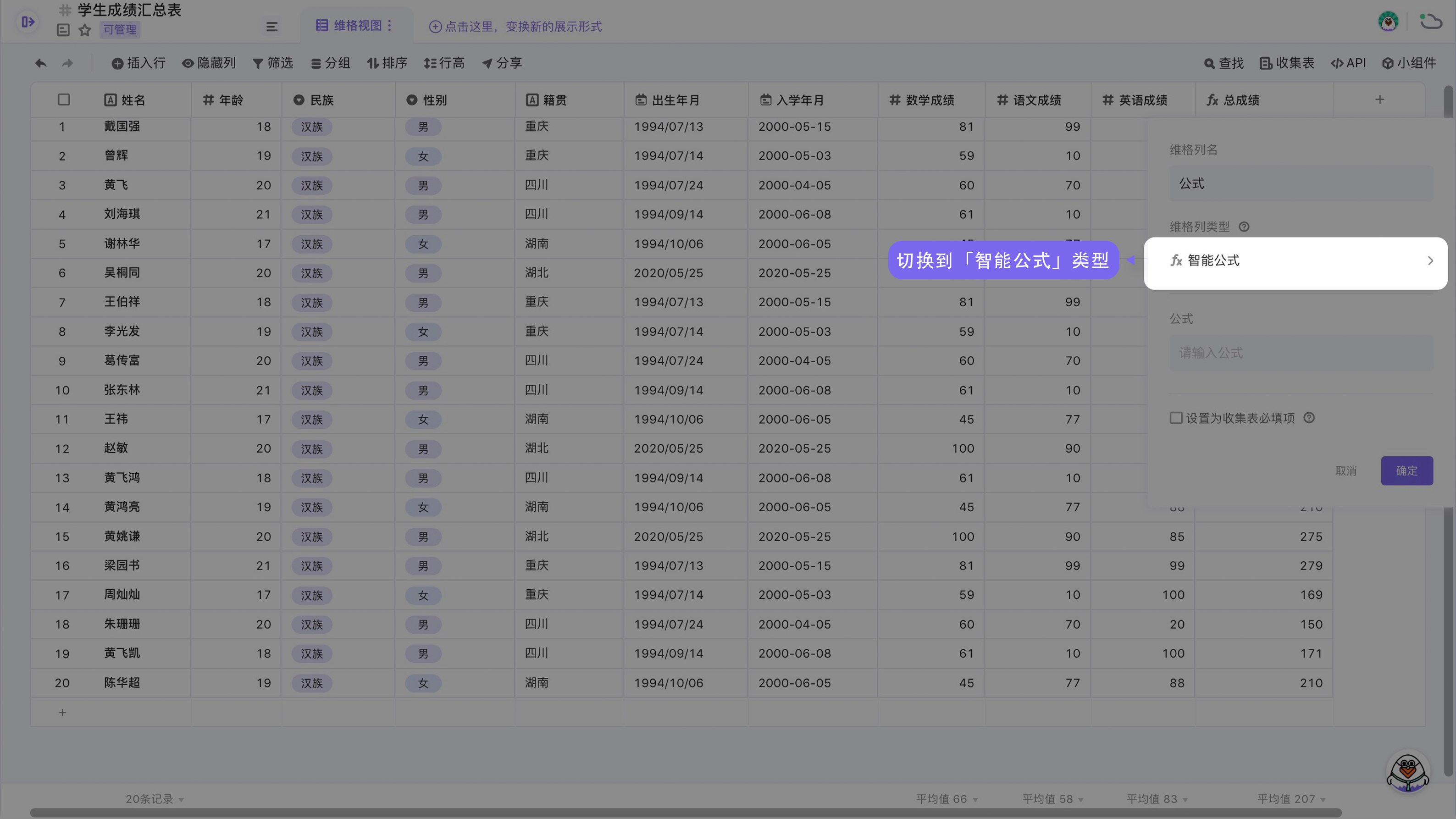The width and height of the screenshot is (1456, 819).
Task: Add a new column with plus icon
Action: [x=1380, y=100]
